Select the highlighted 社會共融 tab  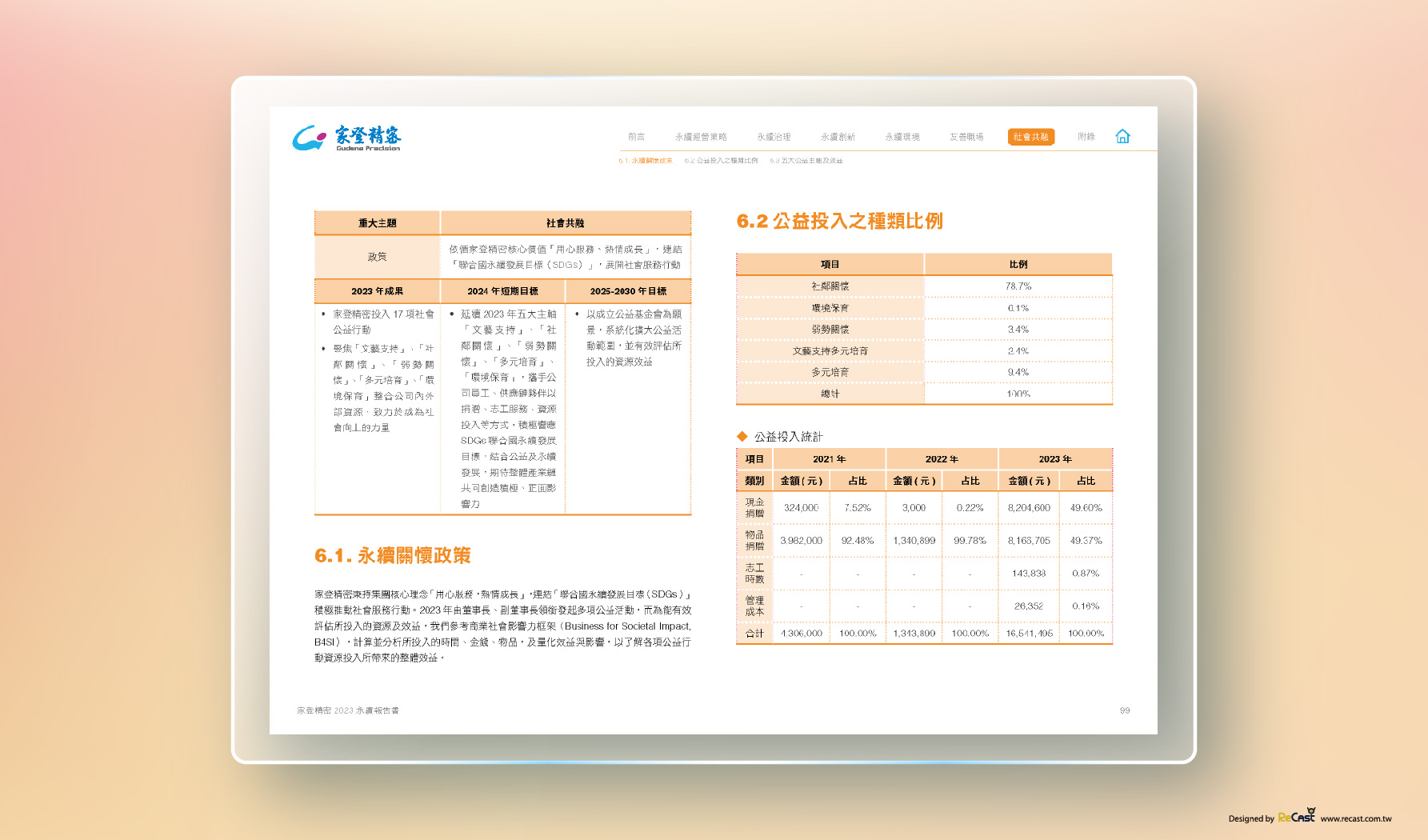pos(1031,137)
